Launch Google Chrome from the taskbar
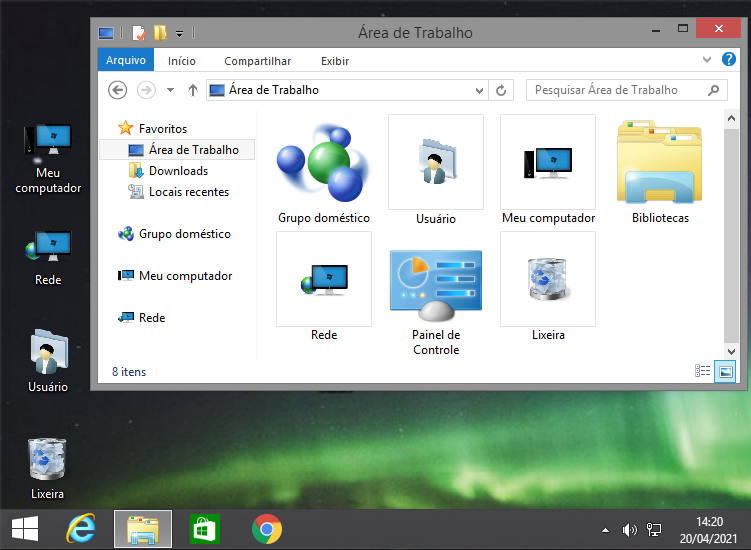This screenshot has width=751, height=550. pyautogui.click(x=267, y=529)
